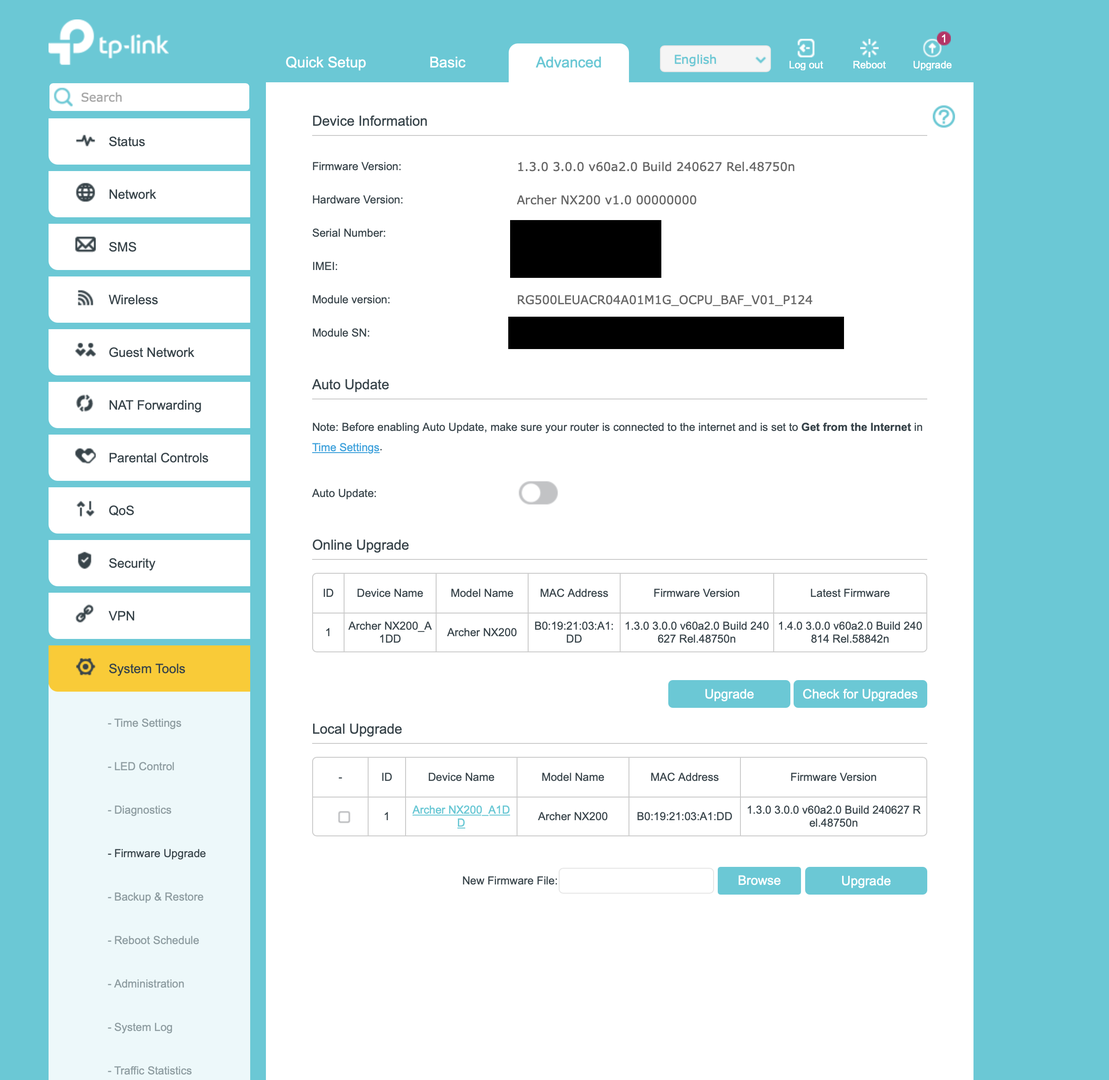Image resolution: width=1109 pixels, height=1080 pixels.
Task: Click the System Tools gear icon
Action: (86, 667)
